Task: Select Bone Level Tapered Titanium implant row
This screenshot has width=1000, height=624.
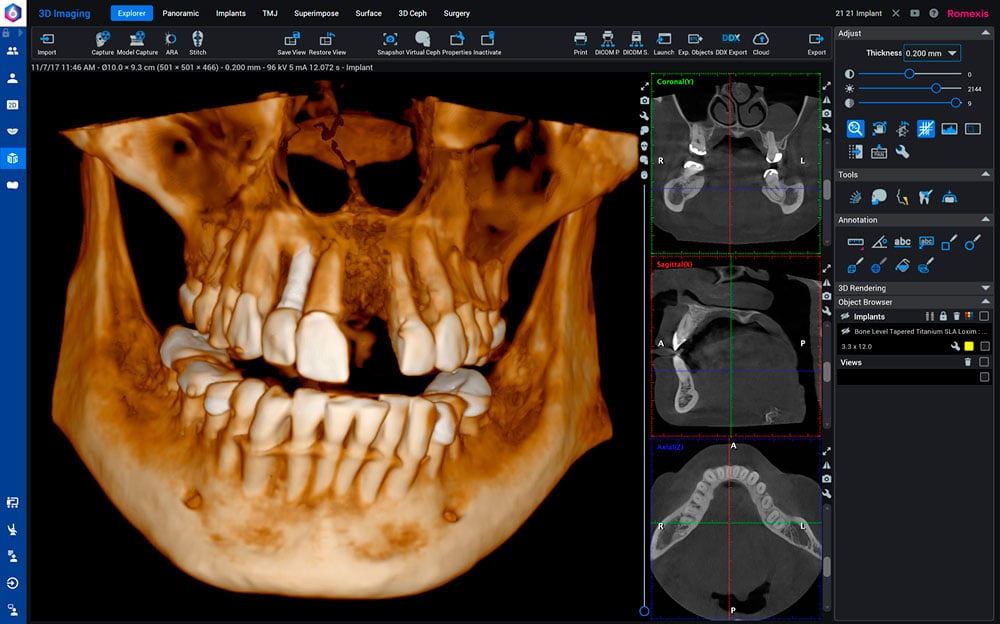Action: (x=913, y=331)
